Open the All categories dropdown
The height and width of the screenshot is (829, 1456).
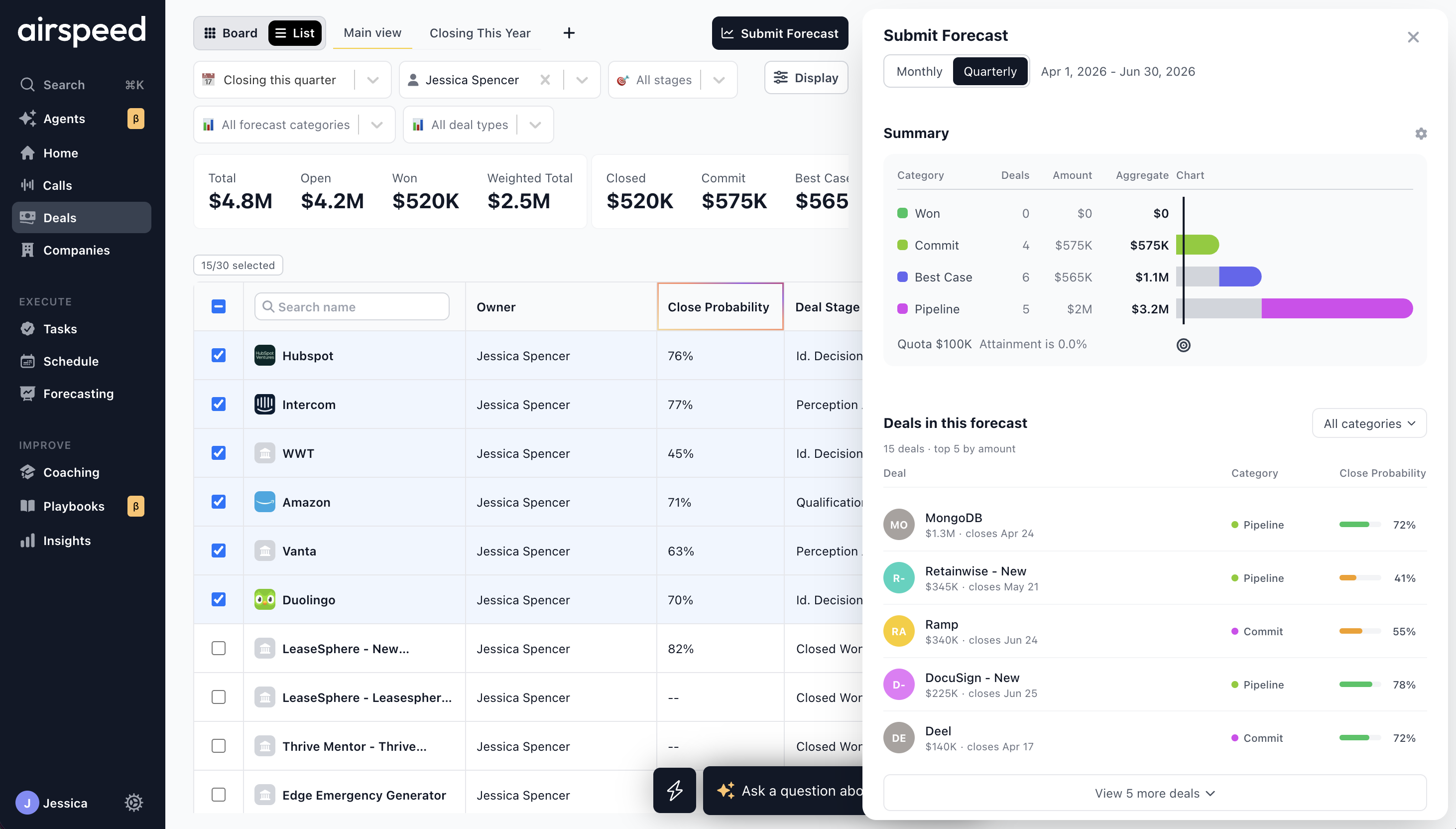1369,423
